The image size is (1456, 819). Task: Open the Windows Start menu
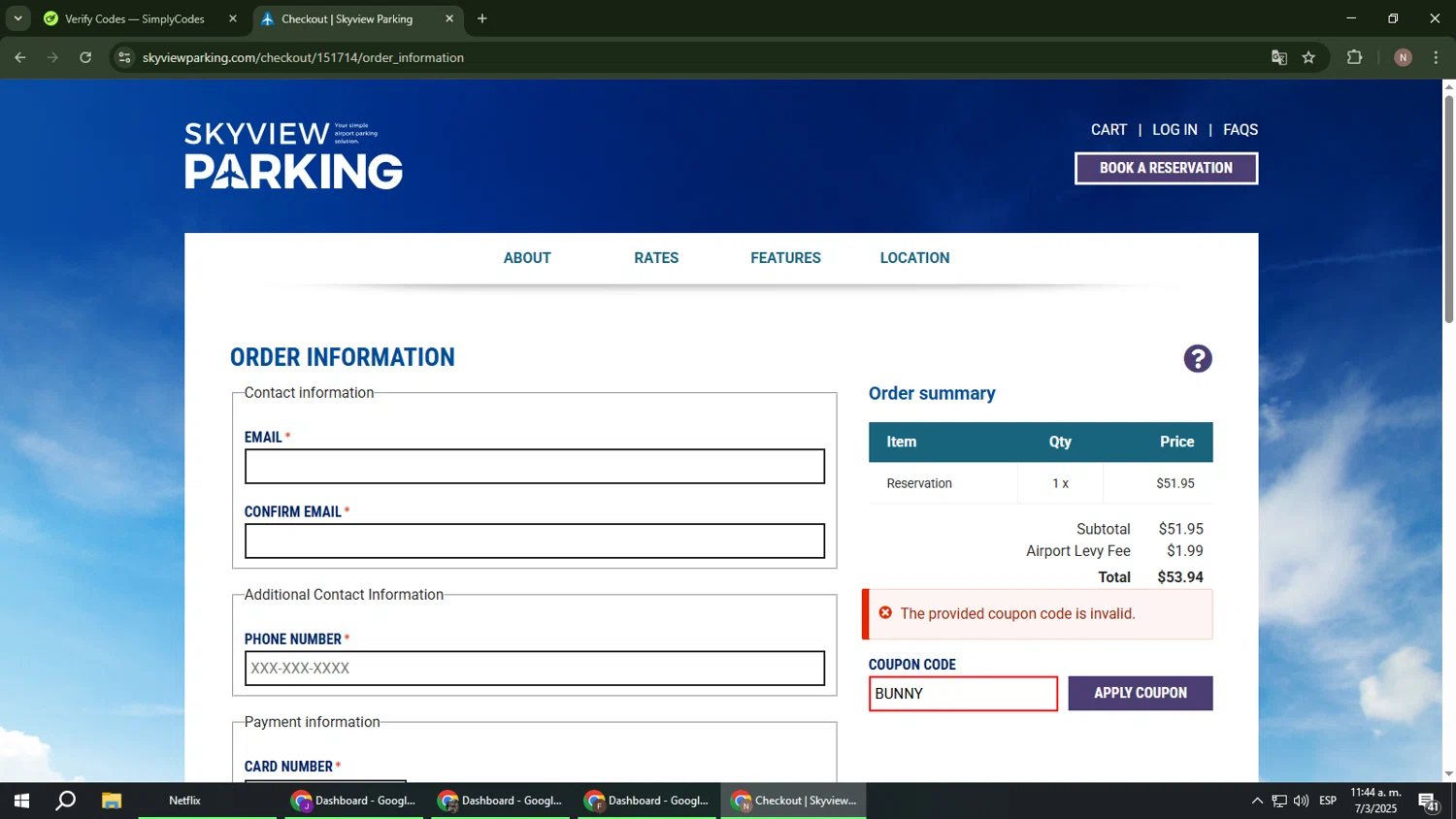(21, 801)
